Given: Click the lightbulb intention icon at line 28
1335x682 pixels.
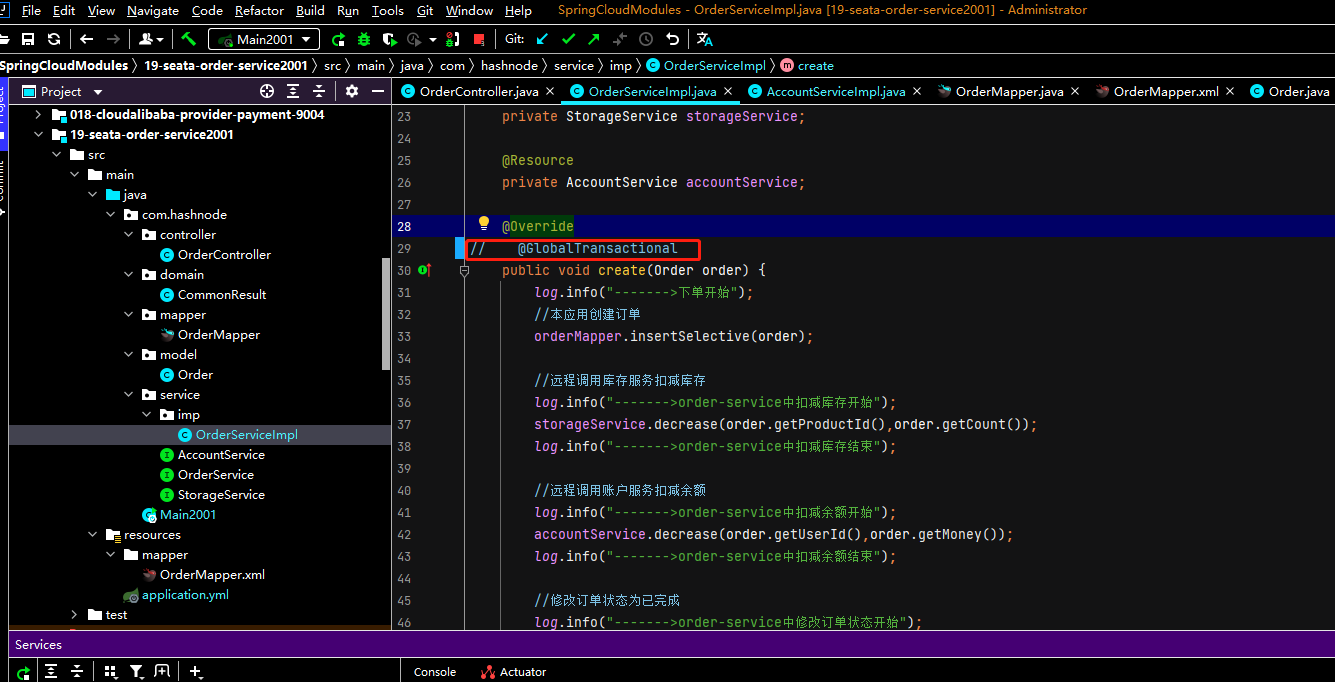Looking at the screenshot, I should [x=484, y=223].
